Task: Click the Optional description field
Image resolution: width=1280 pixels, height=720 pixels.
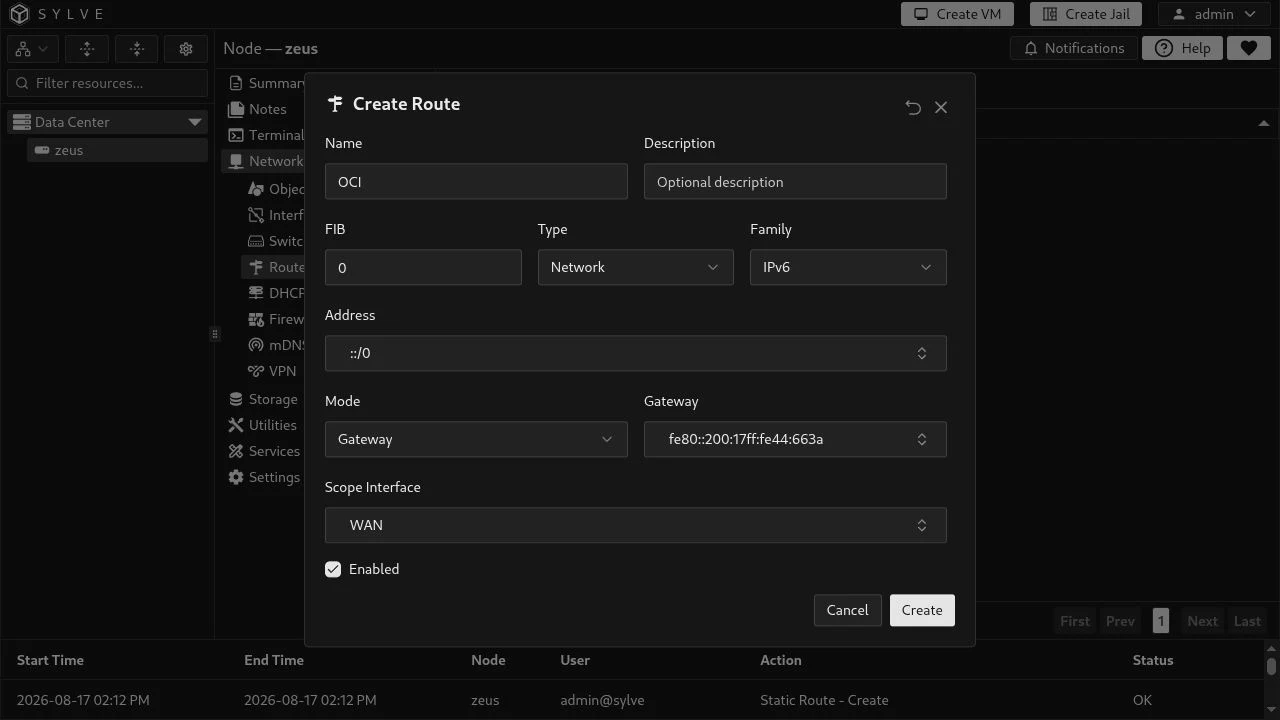Action: pos(795,182)
